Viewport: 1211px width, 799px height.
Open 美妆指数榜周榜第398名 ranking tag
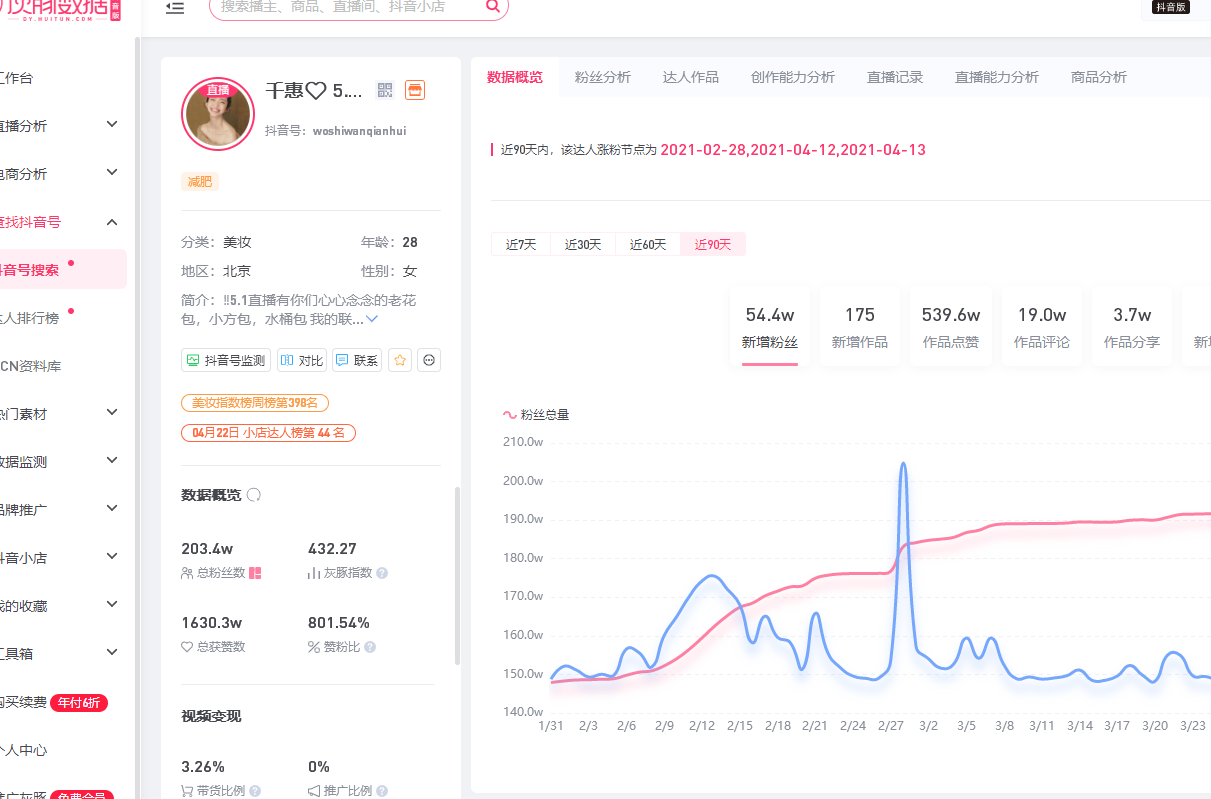[255, 403]
